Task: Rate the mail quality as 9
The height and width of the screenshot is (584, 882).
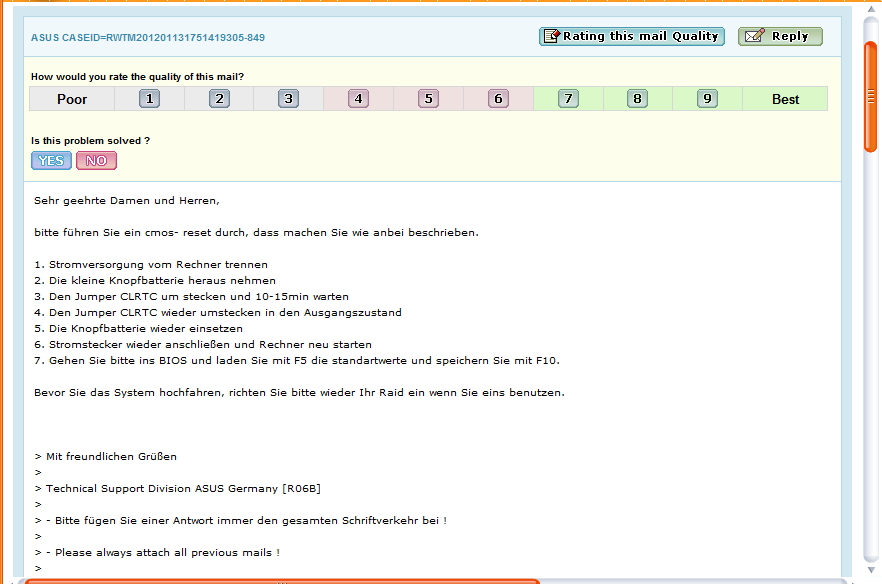Action: click(x=707, y=99)
